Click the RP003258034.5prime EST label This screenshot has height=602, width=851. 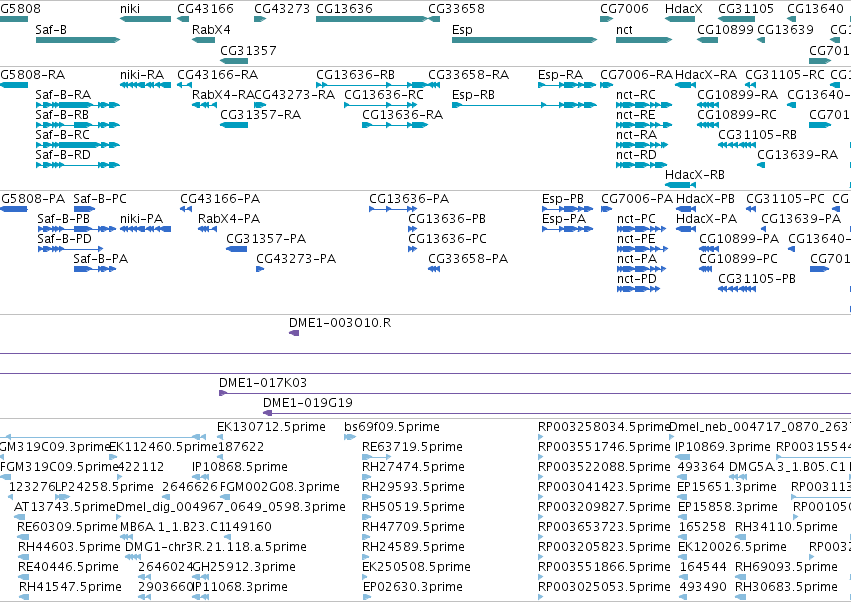click(604, 427)
